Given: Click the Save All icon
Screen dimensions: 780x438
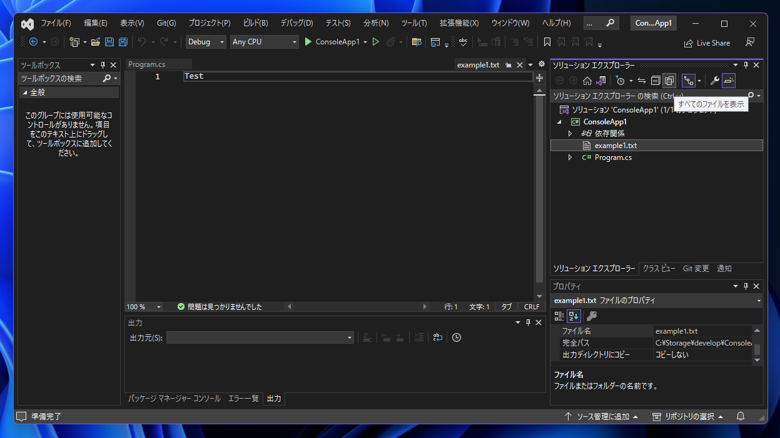Looking at the screenshot, I should [123, 42].
